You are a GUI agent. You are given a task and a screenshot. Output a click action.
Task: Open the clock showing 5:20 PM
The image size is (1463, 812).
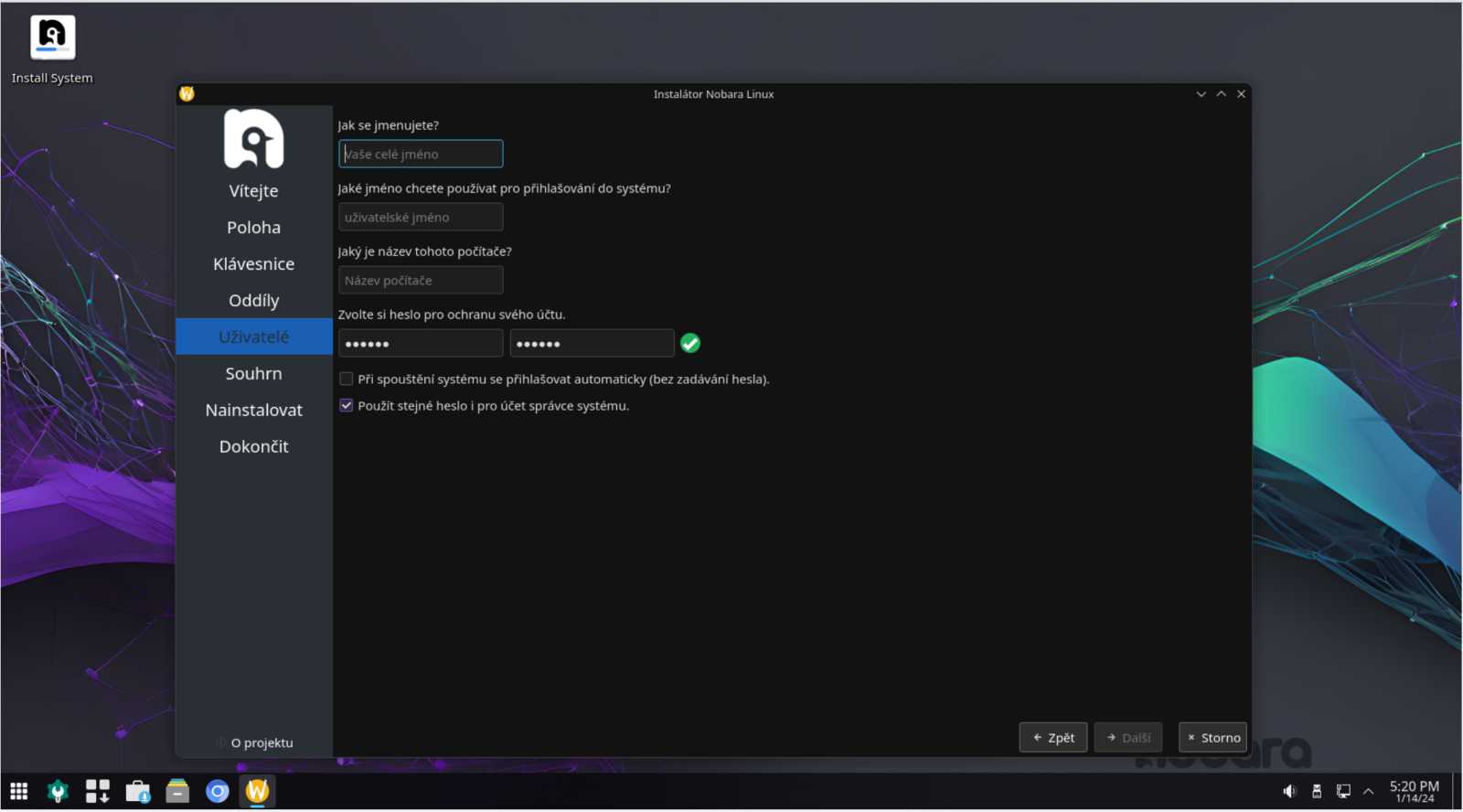[1415, 791]
